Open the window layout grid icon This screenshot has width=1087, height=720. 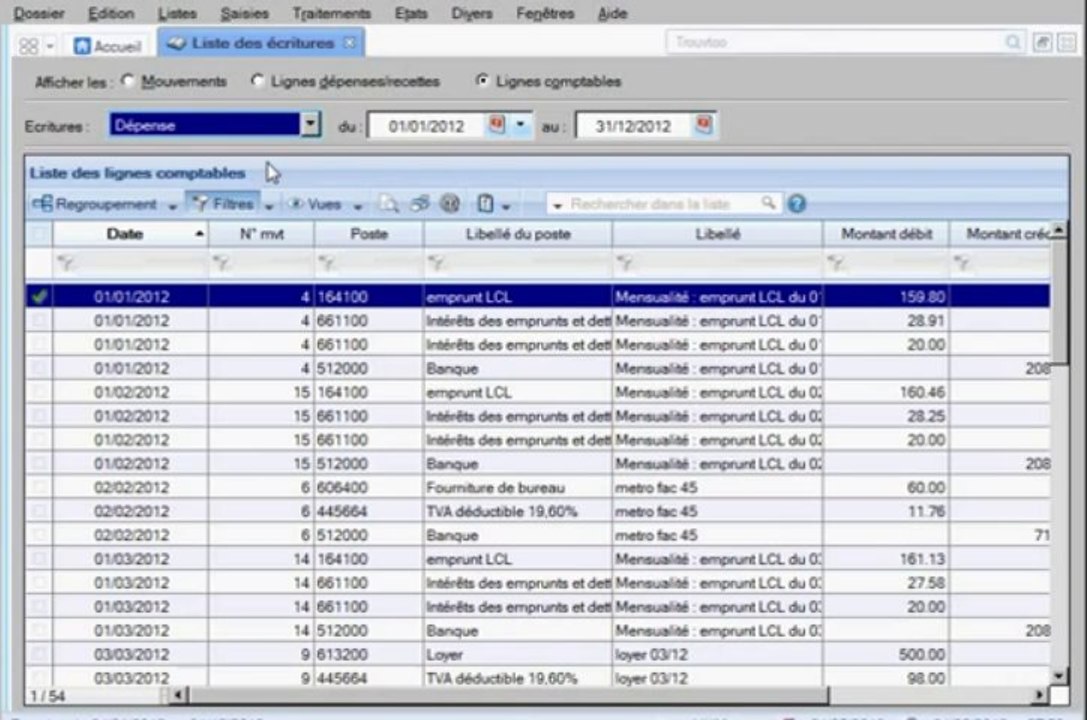tap(28, 46)
